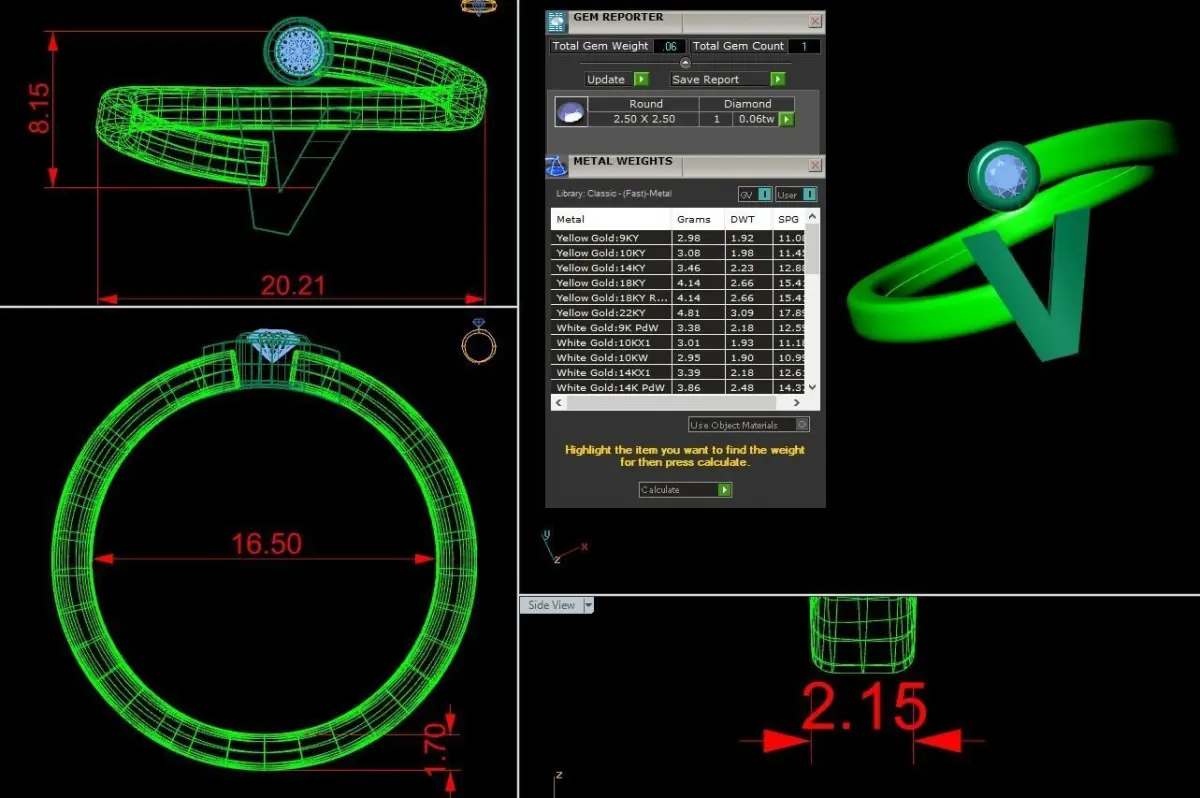Select the White Gold:14K PdW row

[x=678, y=388]
